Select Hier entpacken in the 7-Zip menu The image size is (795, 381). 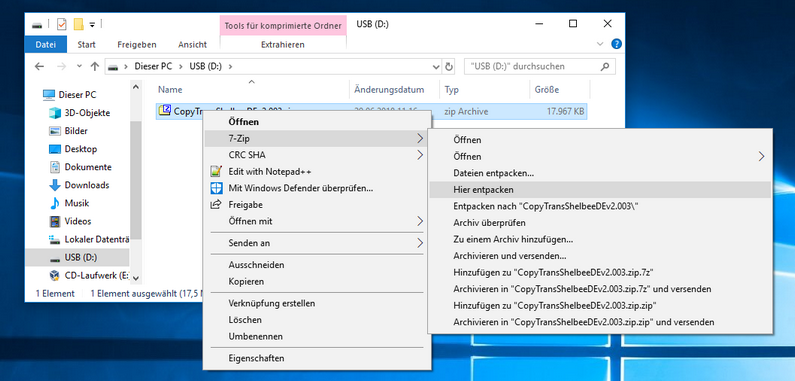(600, 190)
